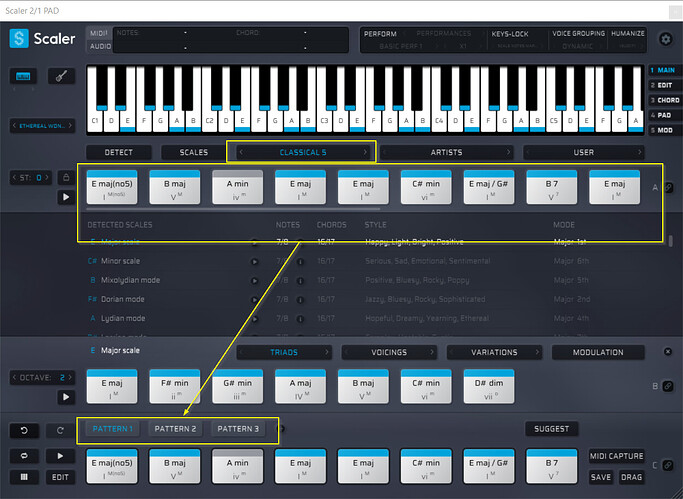Viewport: 683px width, 499px height.
Task: Toggle loop playback icon
Action: pyautogui.click(x=24, y=456)
